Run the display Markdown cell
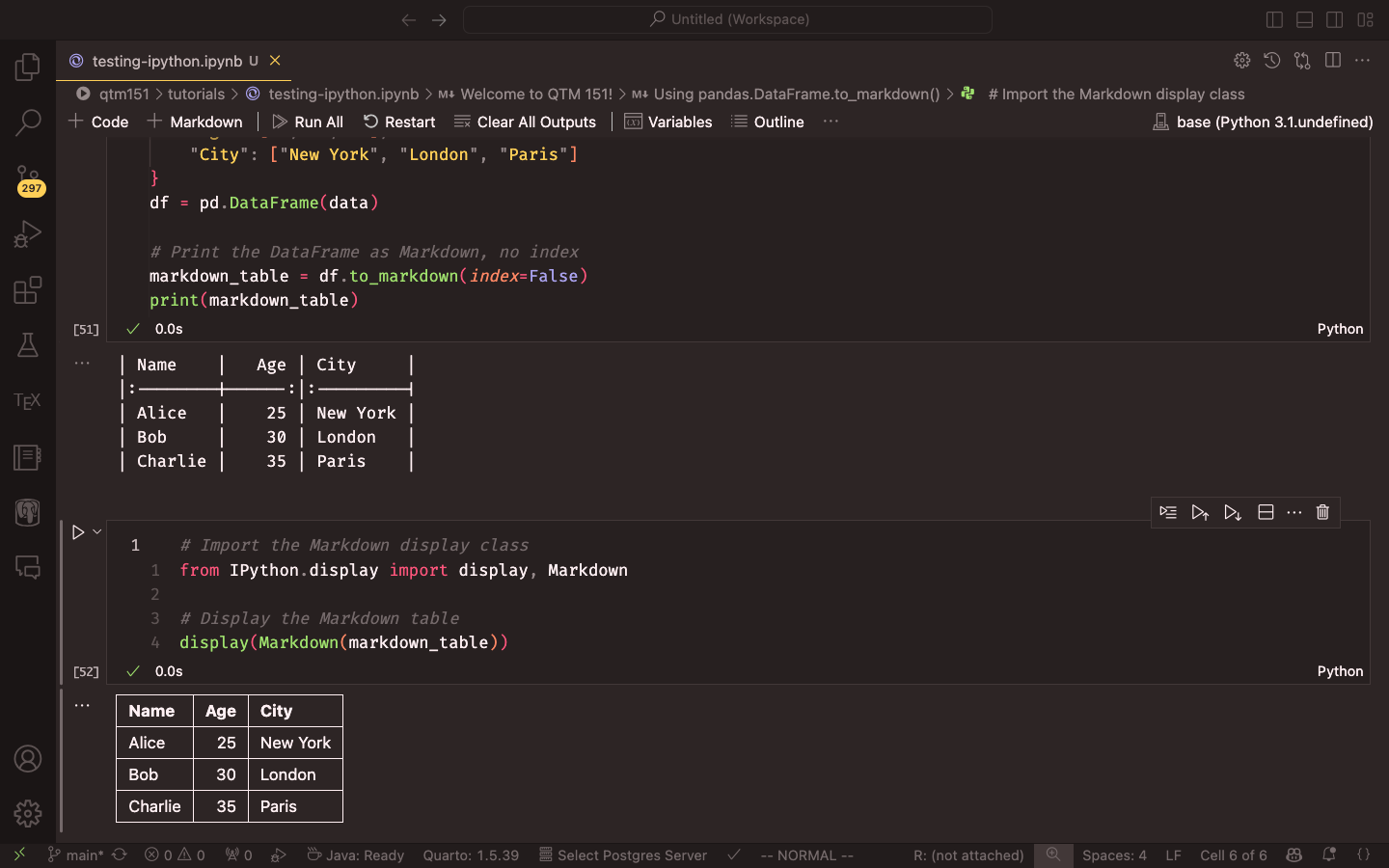The height and width of the screenshot is (868, 1389). pyautogui.click(x=78, y=531)
